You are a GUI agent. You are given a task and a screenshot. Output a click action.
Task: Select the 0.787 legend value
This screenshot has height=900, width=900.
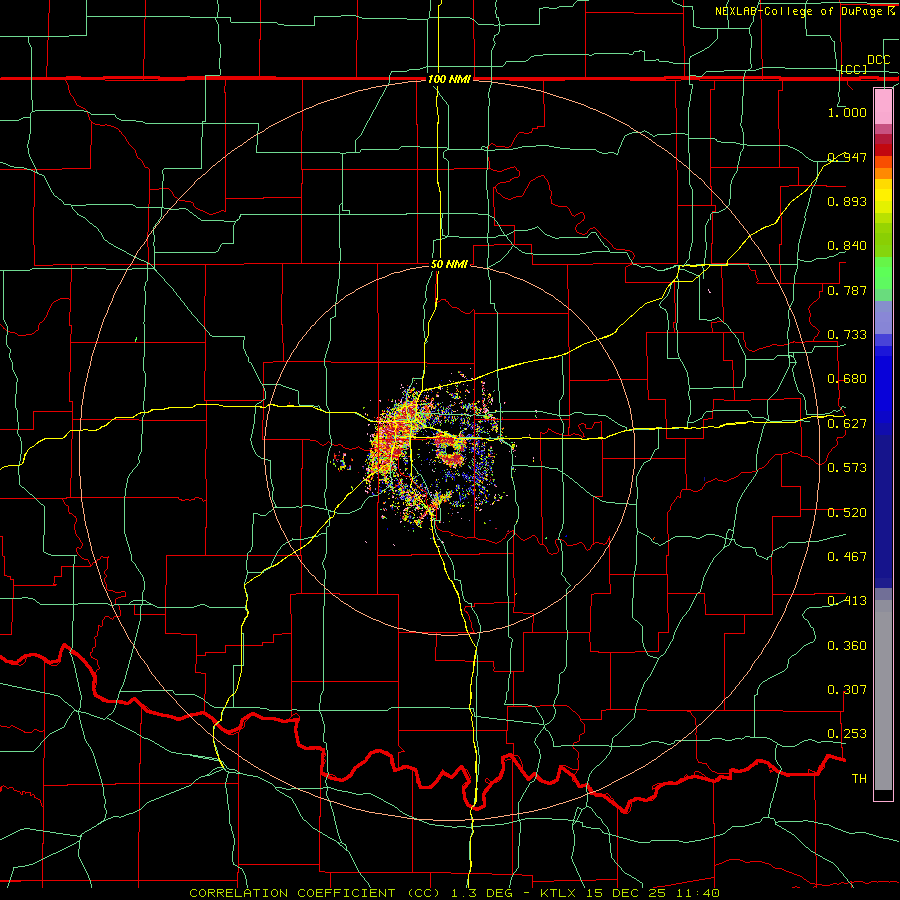click(x=847, y=290)
